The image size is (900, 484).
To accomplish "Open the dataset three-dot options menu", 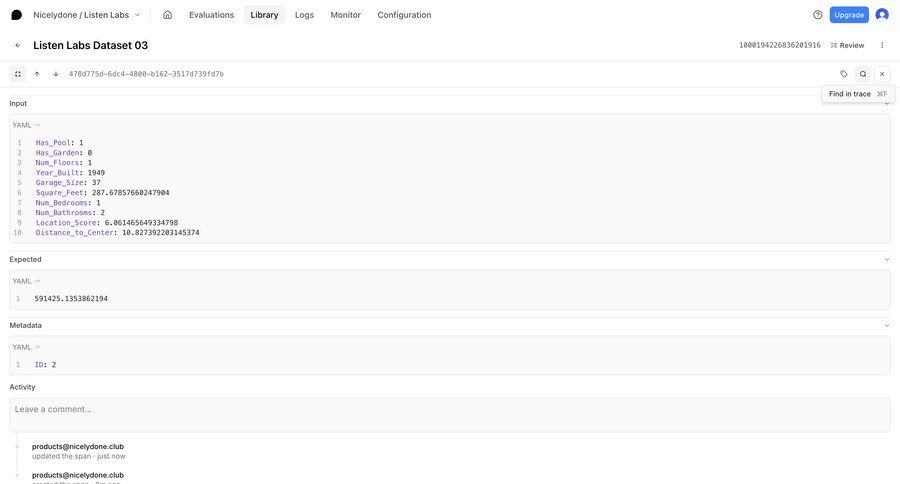I will coord(882,45).
